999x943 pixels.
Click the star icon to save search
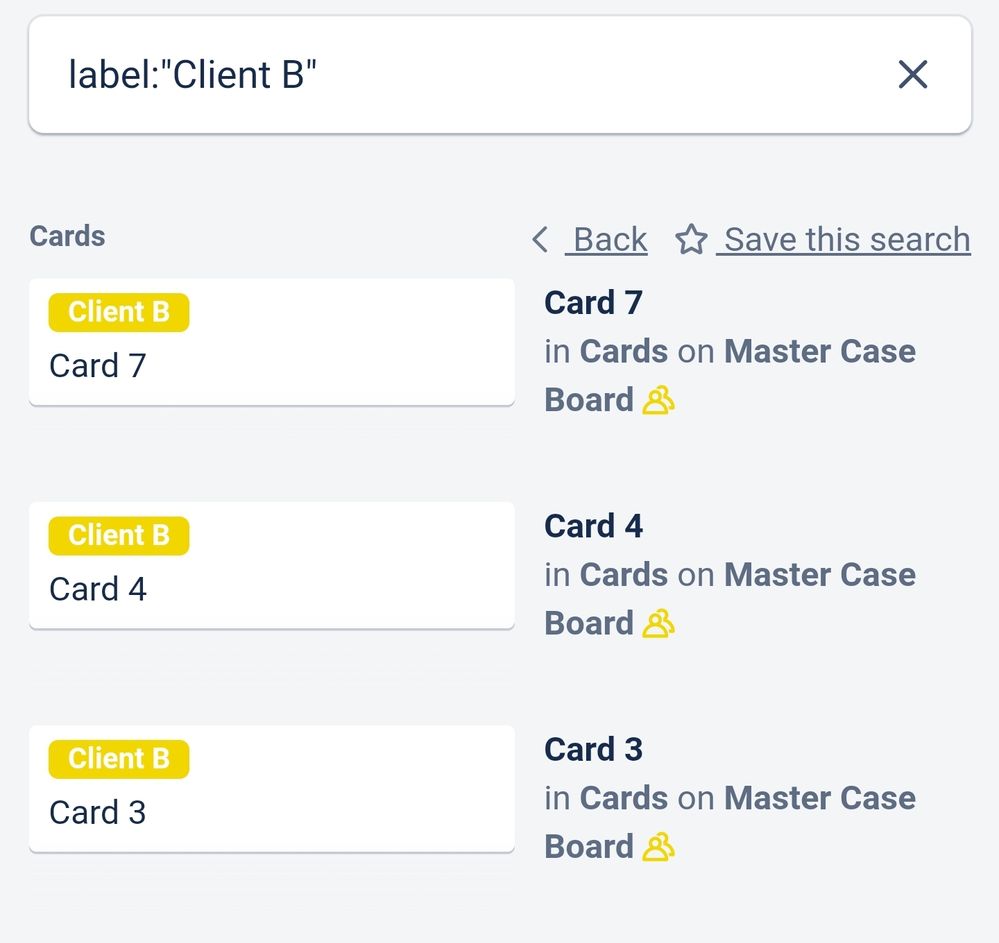pos(691,240)
